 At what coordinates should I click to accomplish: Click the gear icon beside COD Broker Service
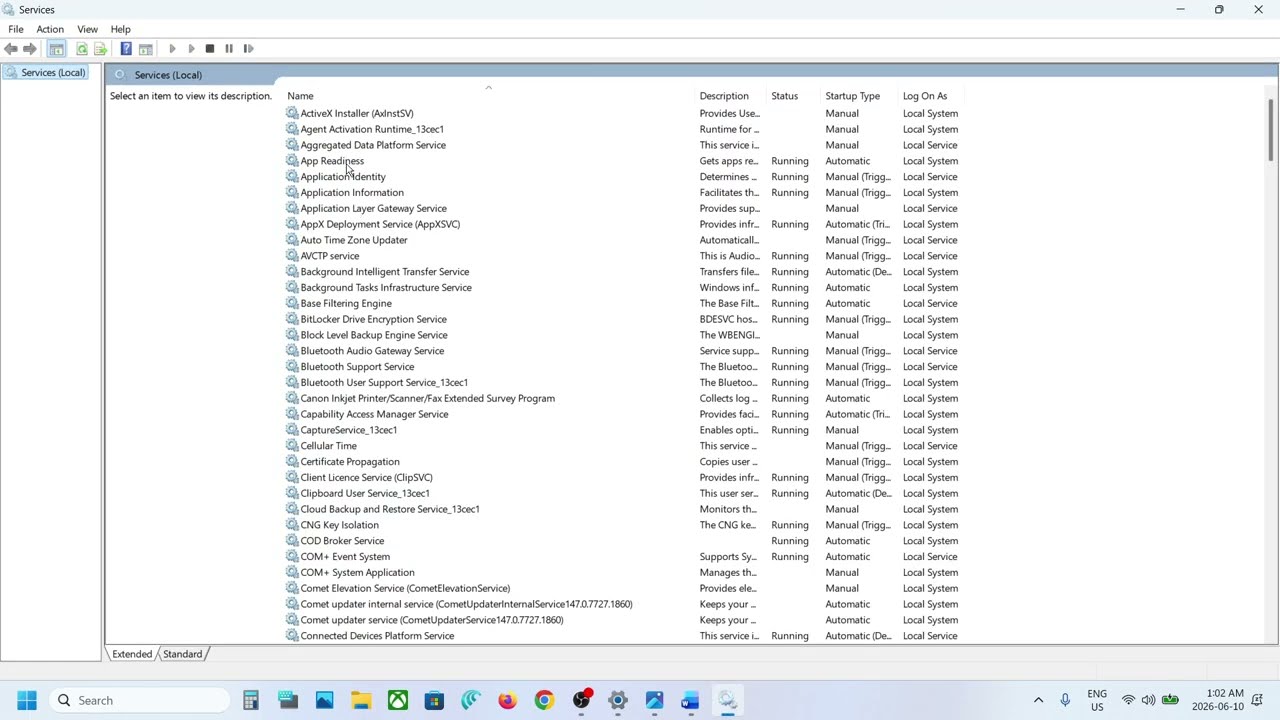pyautogui.click(x=292, y=541)
